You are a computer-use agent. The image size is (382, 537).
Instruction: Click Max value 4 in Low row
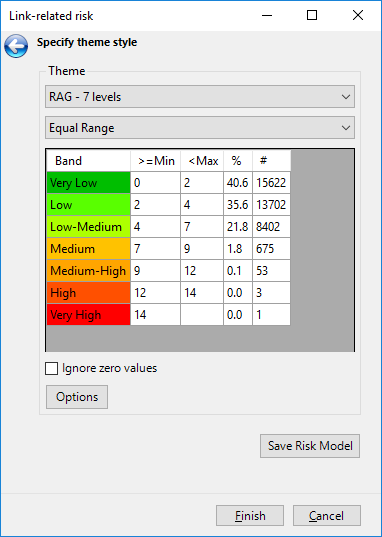pos(202,205)
